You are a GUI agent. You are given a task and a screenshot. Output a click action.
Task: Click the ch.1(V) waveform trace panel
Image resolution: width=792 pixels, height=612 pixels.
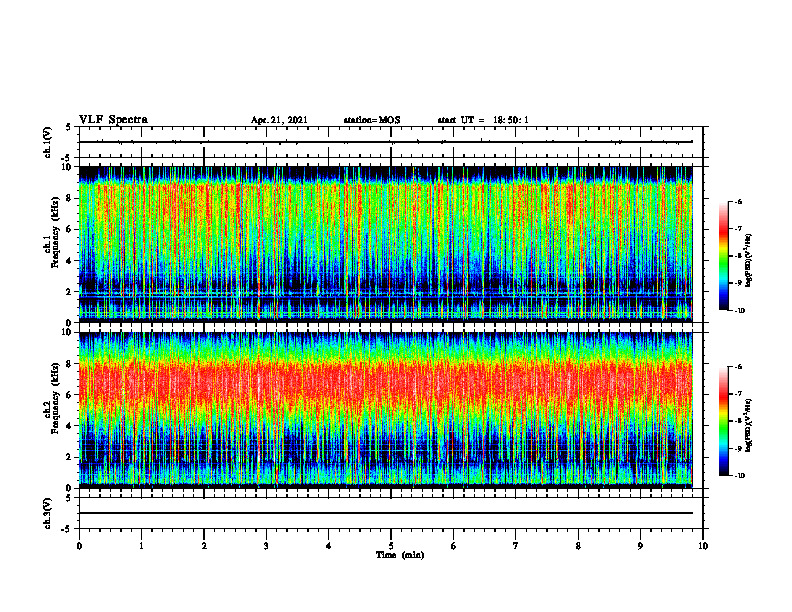[391, 142]
